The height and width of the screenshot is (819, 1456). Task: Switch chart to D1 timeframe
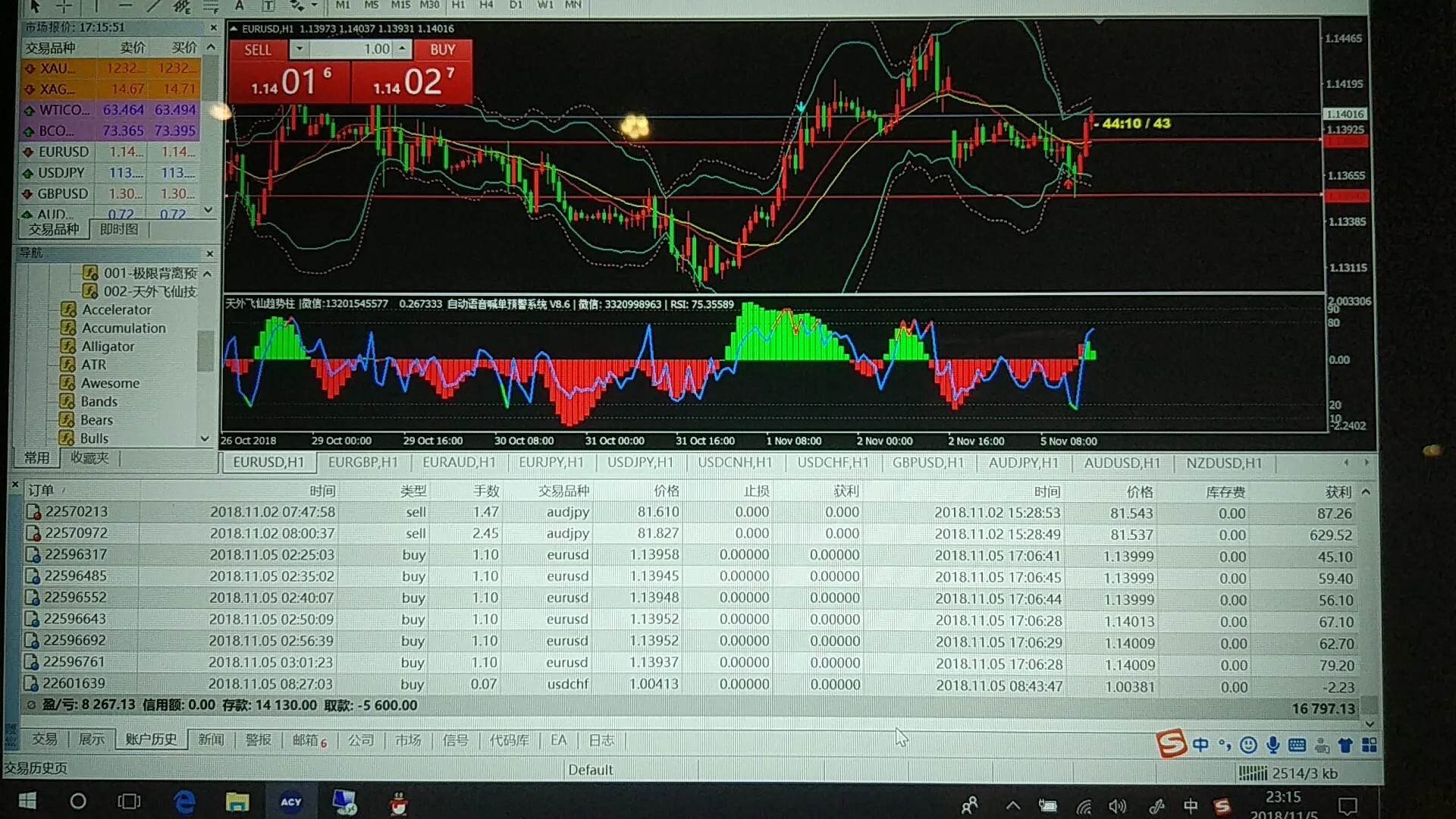point(516,5)
